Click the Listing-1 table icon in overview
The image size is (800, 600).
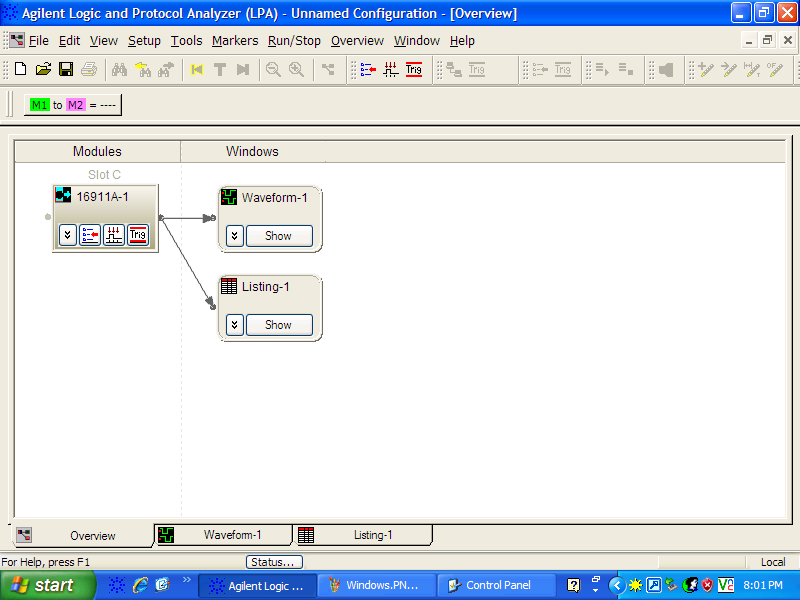(229, 286)
